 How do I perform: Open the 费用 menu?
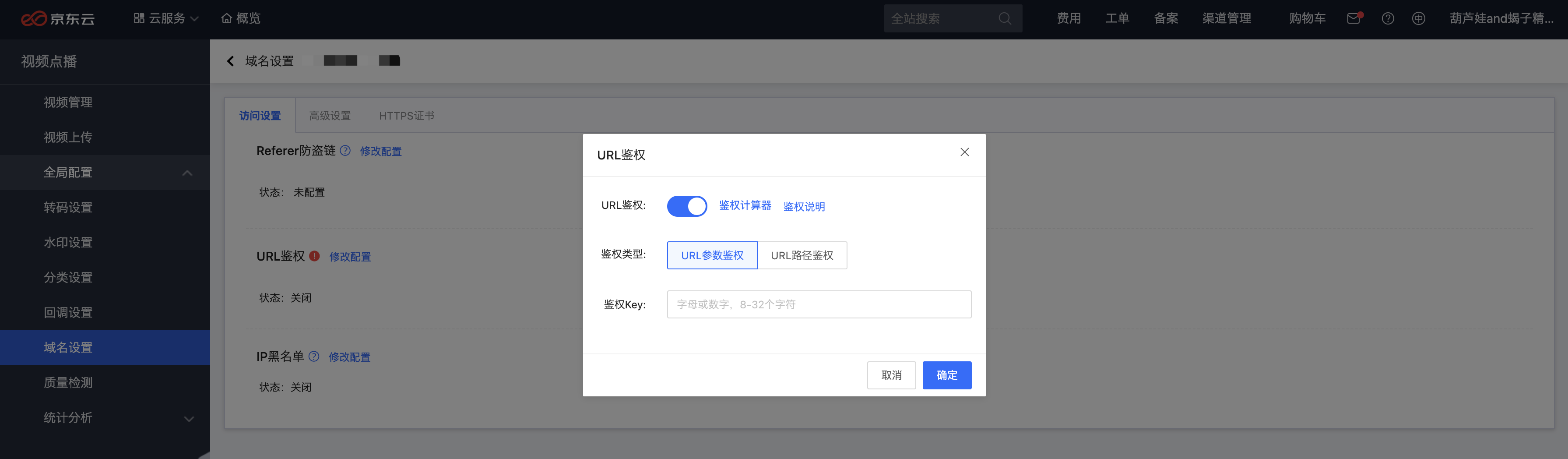[1069, 19]
